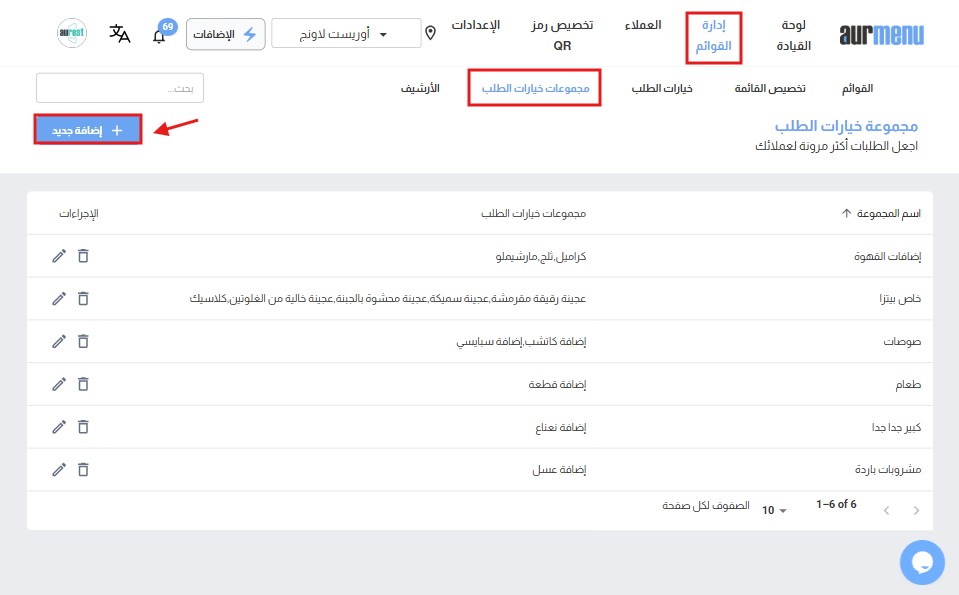Edit the صوصات group with pencil icon
959x595 pixels.
(x=59, y=341)
